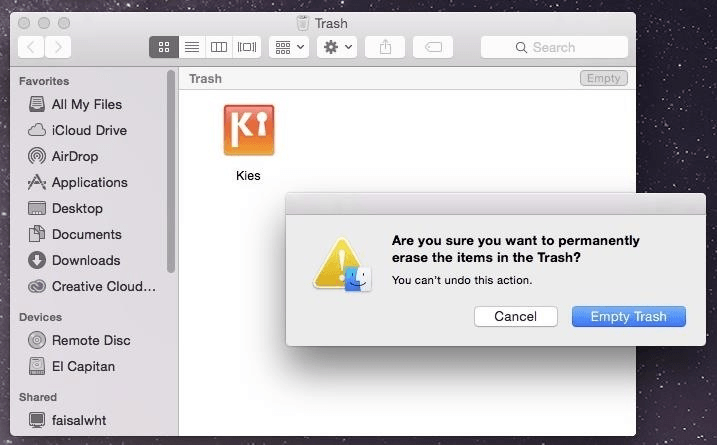Go forward with the right arrow
Viewport: 717px width, 445px height.
pyautogui.click(x=59, y=47)
